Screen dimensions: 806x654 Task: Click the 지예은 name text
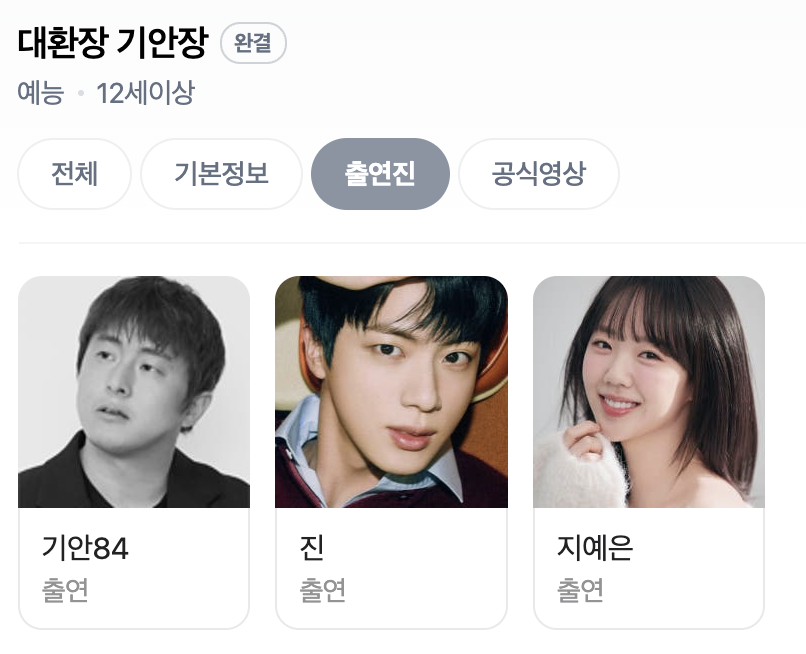click(595, 548)
